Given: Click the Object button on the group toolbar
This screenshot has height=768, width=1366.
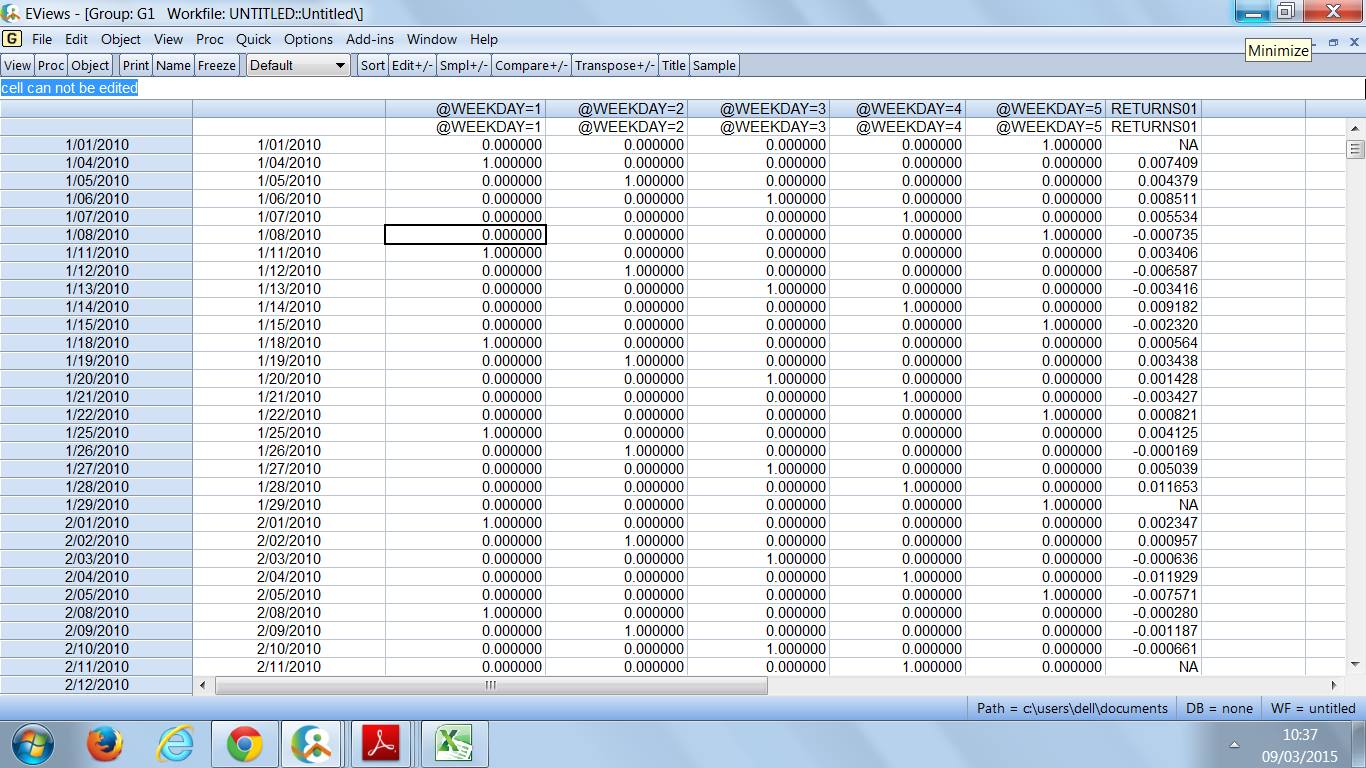Looking at the screenshot, I should [x=90, y=65].
